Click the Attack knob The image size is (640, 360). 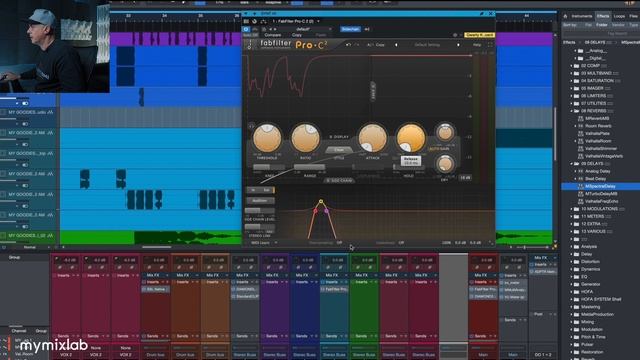tap(372, 138)
